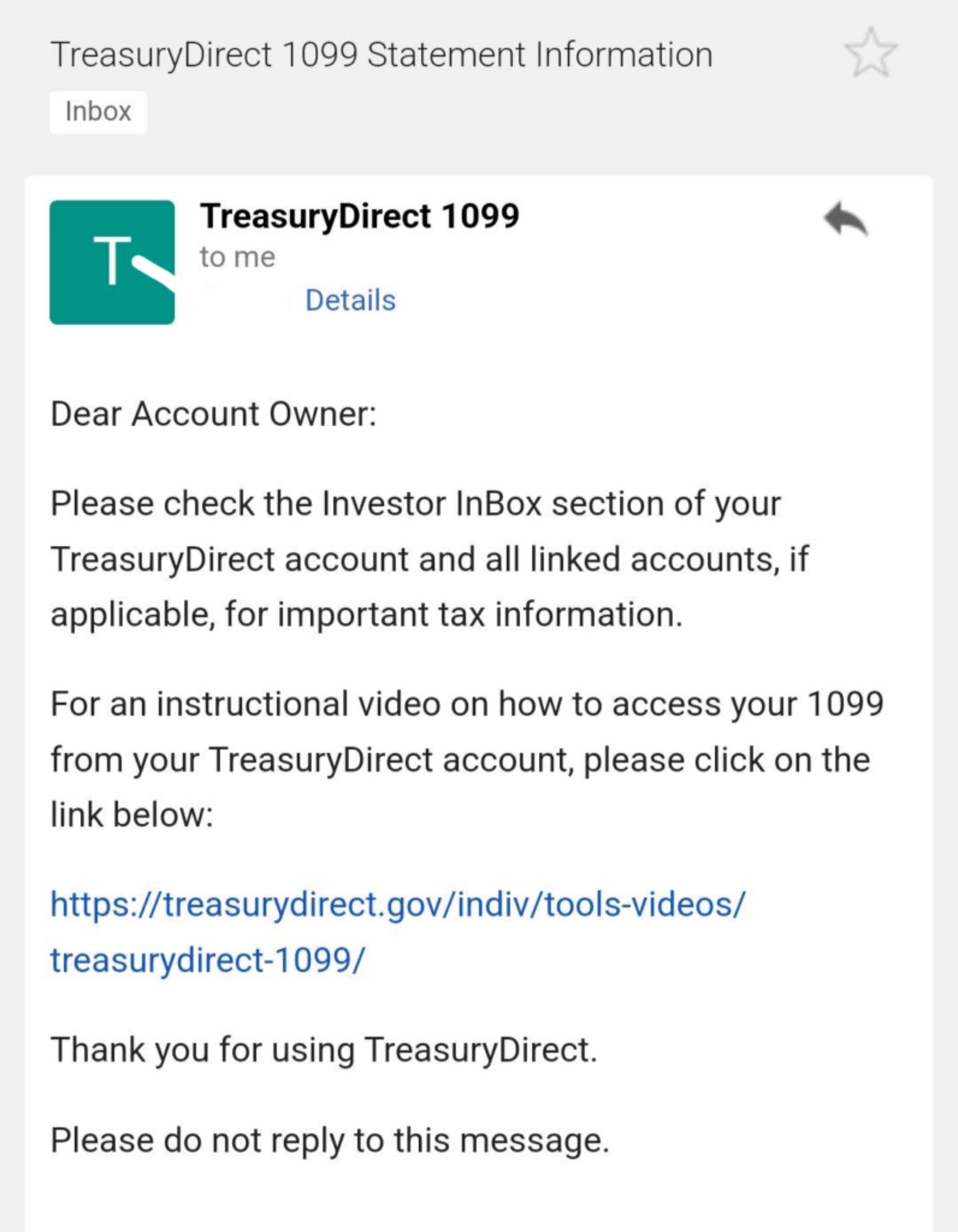Click the email subject title

click(381, 55)
